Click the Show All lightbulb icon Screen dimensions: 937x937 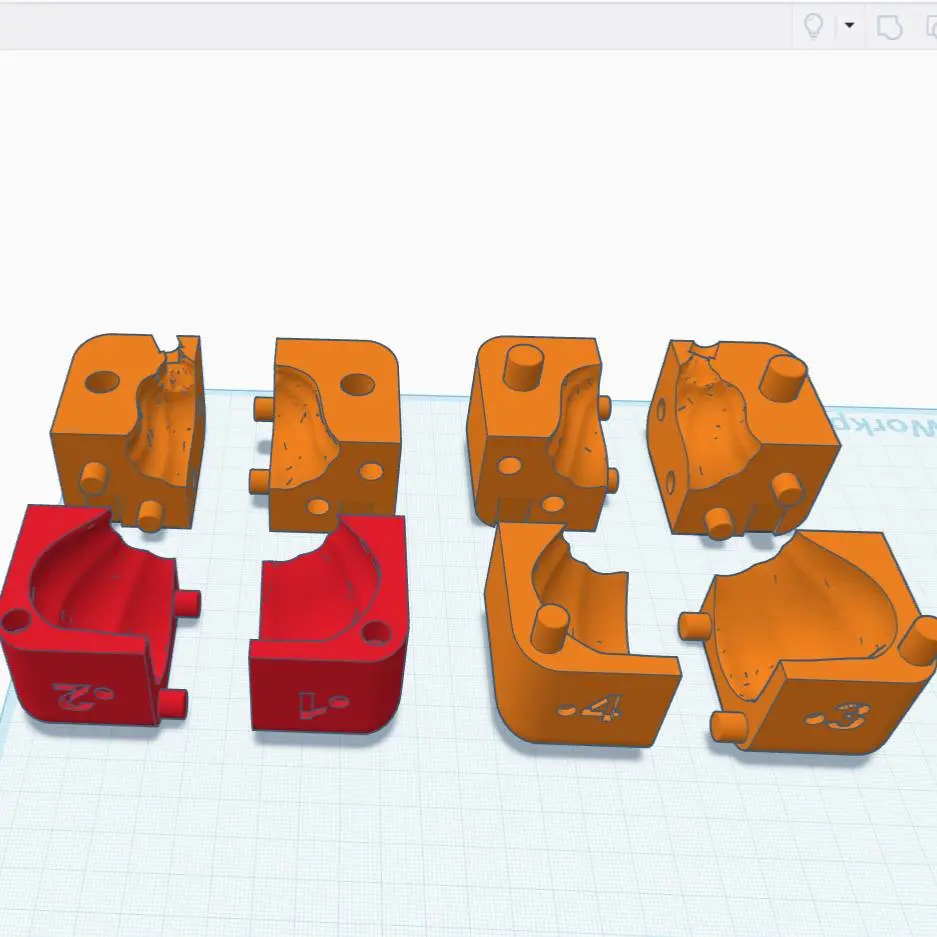(813, 26)
